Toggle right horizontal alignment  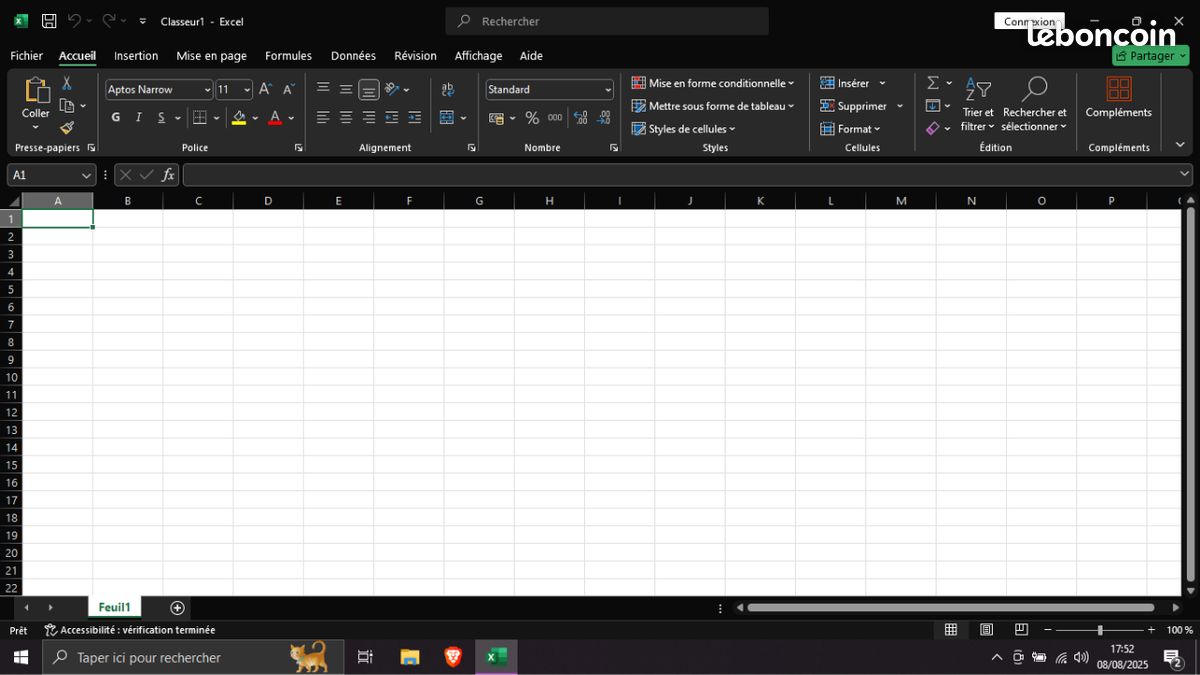[x=369, y=118]
